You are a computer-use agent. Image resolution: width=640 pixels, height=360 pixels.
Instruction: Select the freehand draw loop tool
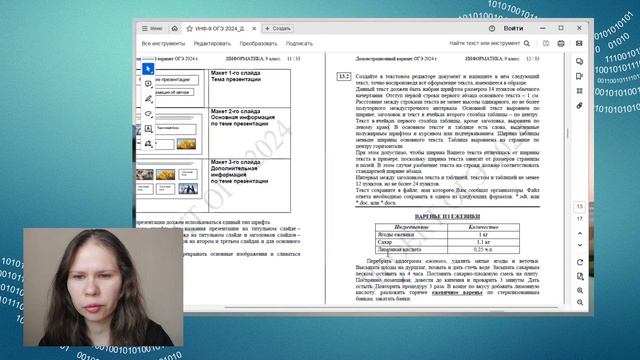point(148,114)
